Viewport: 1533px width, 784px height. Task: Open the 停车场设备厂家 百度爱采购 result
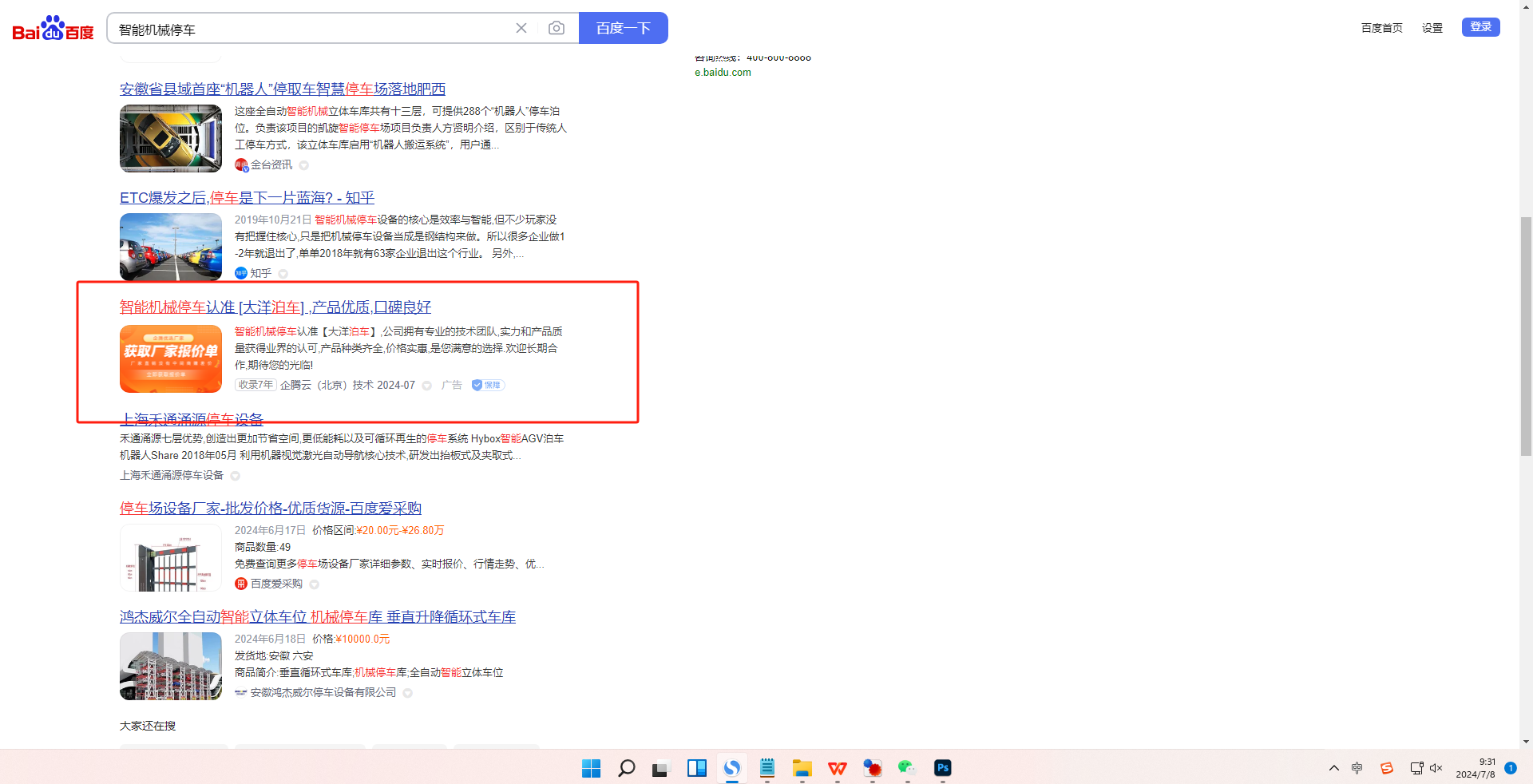(271, 508)
